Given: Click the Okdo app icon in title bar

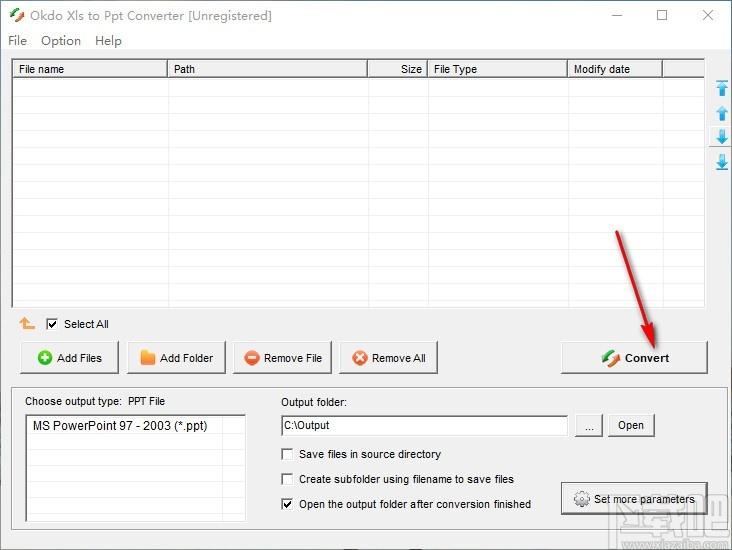Looking at the screenshot, I should pyautogui.click(x=17, y=15).
